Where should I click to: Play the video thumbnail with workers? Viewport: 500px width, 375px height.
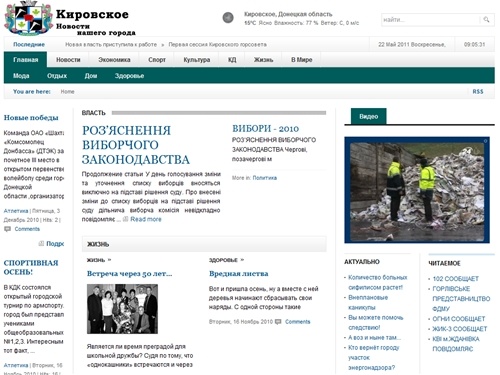click(x=417, y=190)
